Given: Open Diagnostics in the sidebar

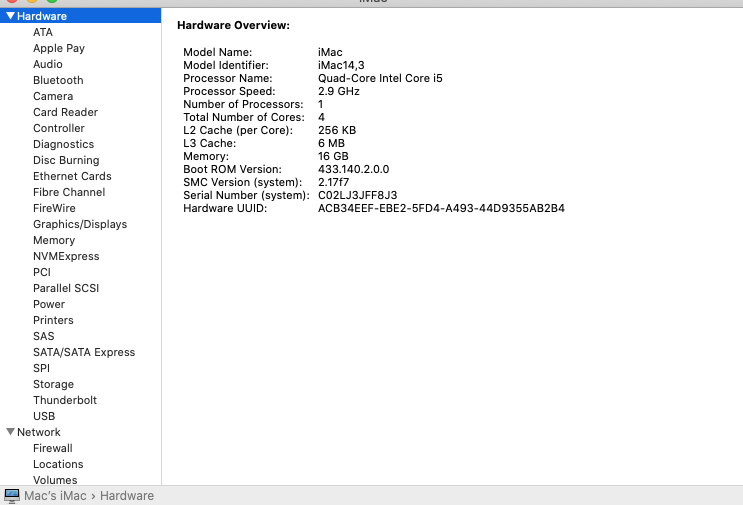Looking at the screenshot, I should [63, 144].
